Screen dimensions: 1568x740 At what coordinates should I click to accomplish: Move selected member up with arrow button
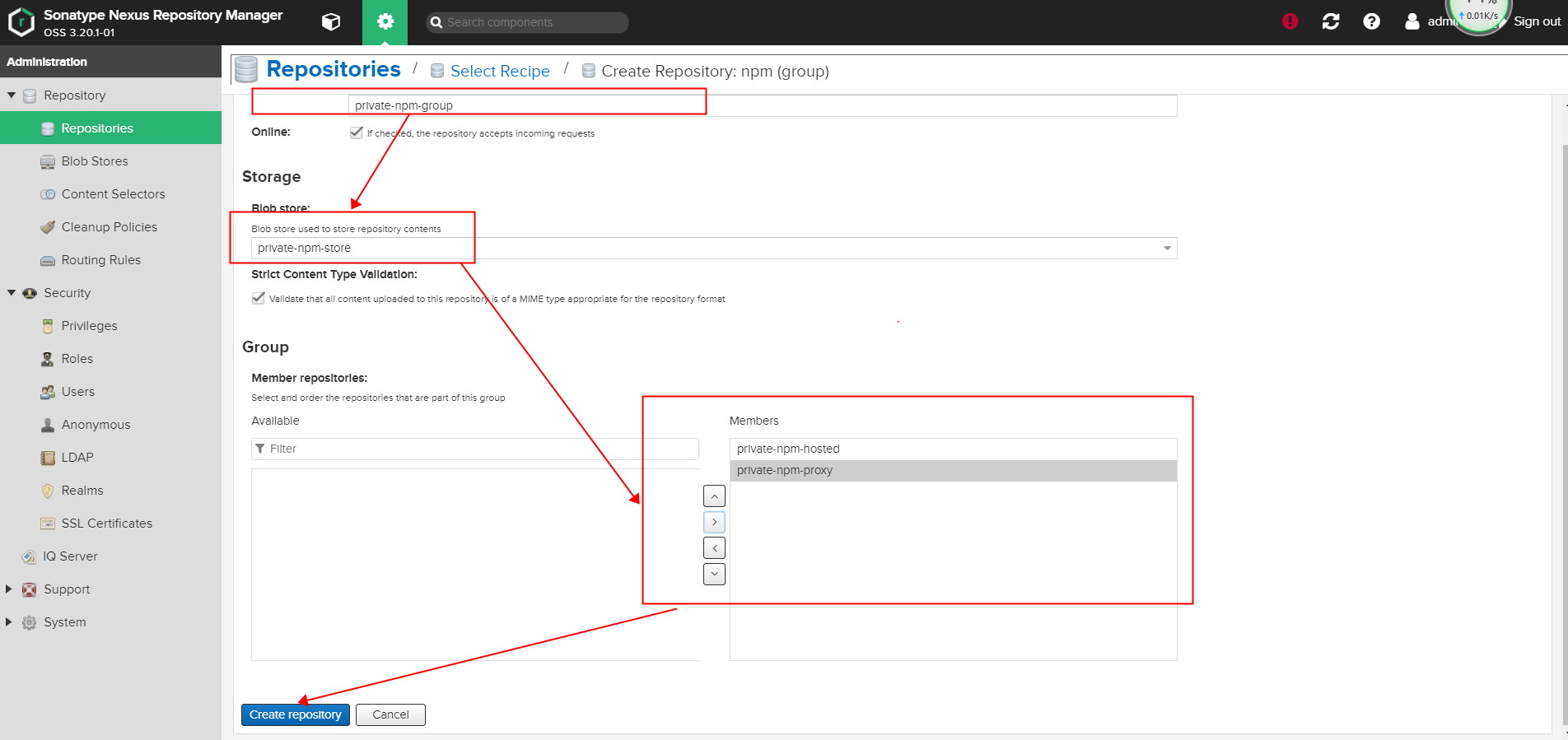(714, 496)
